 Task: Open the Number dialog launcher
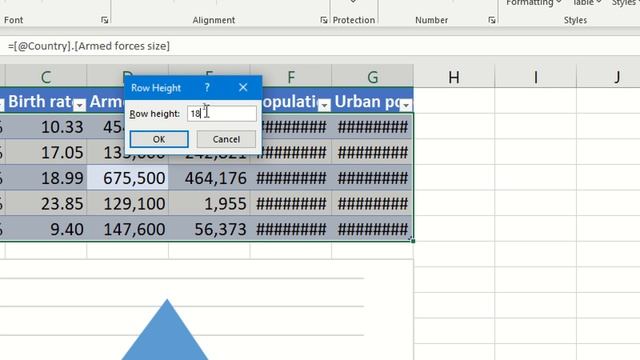(491, 20)
